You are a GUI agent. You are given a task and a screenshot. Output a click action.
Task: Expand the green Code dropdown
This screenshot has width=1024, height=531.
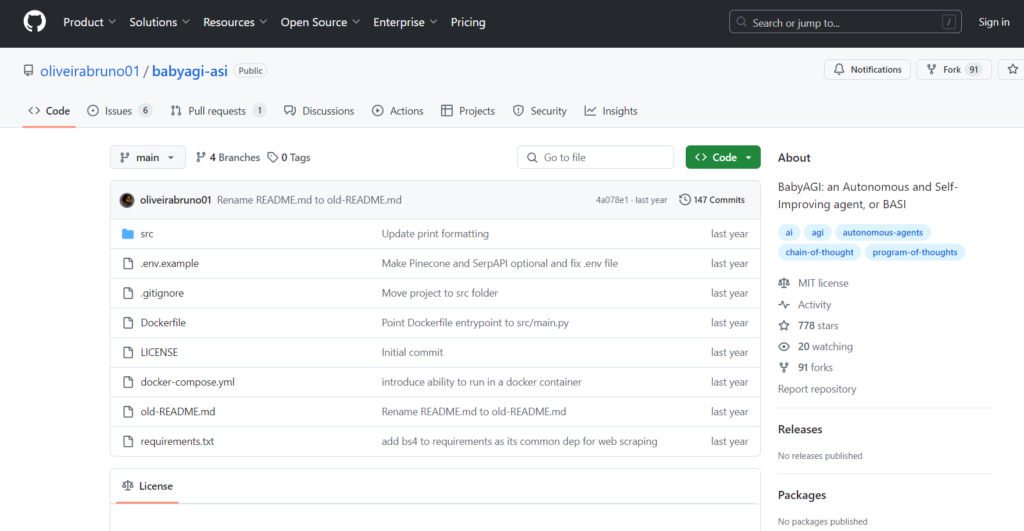(x=723, y=157)
